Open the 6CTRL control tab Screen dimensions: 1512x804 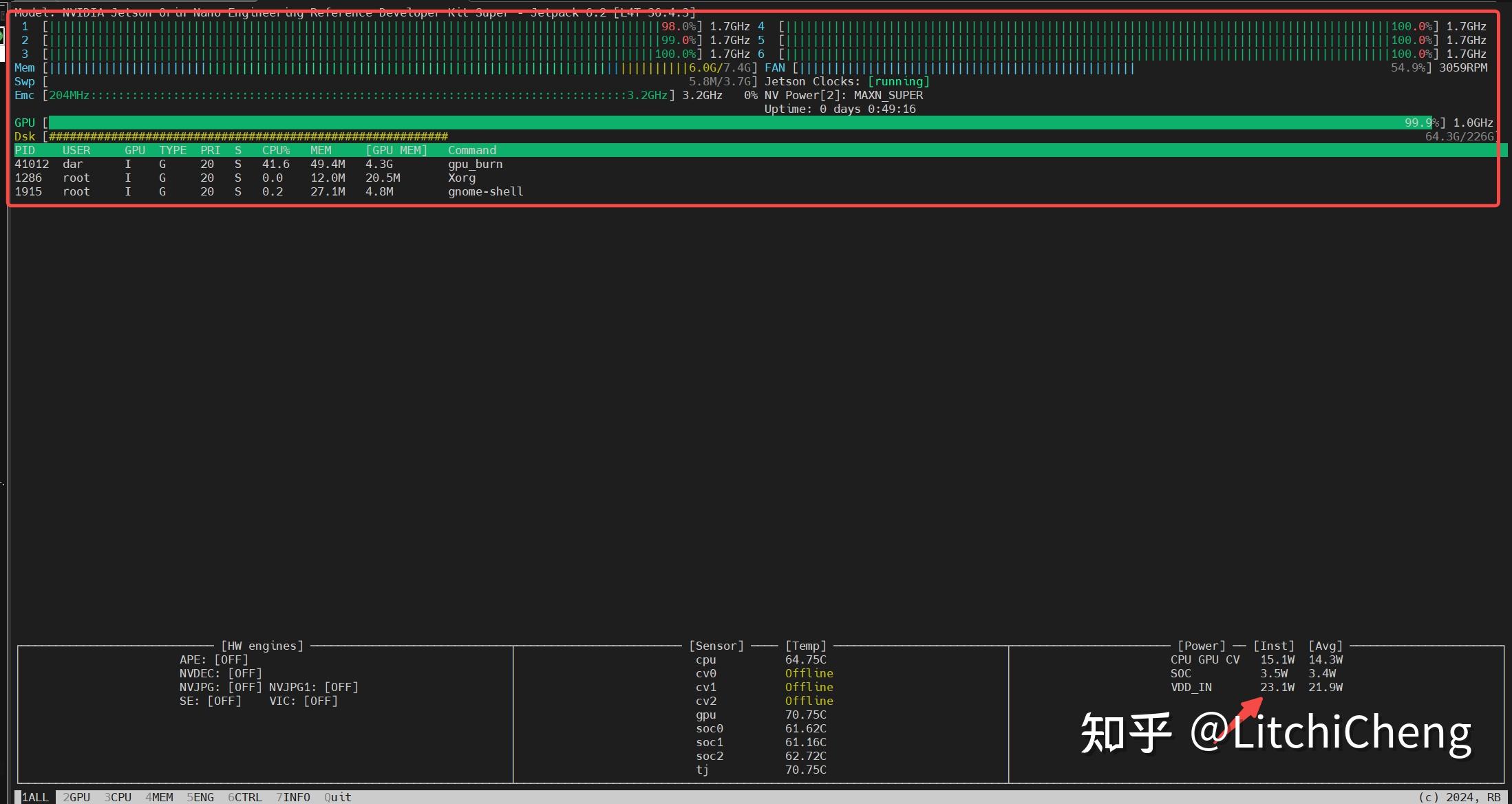point(245,797)
